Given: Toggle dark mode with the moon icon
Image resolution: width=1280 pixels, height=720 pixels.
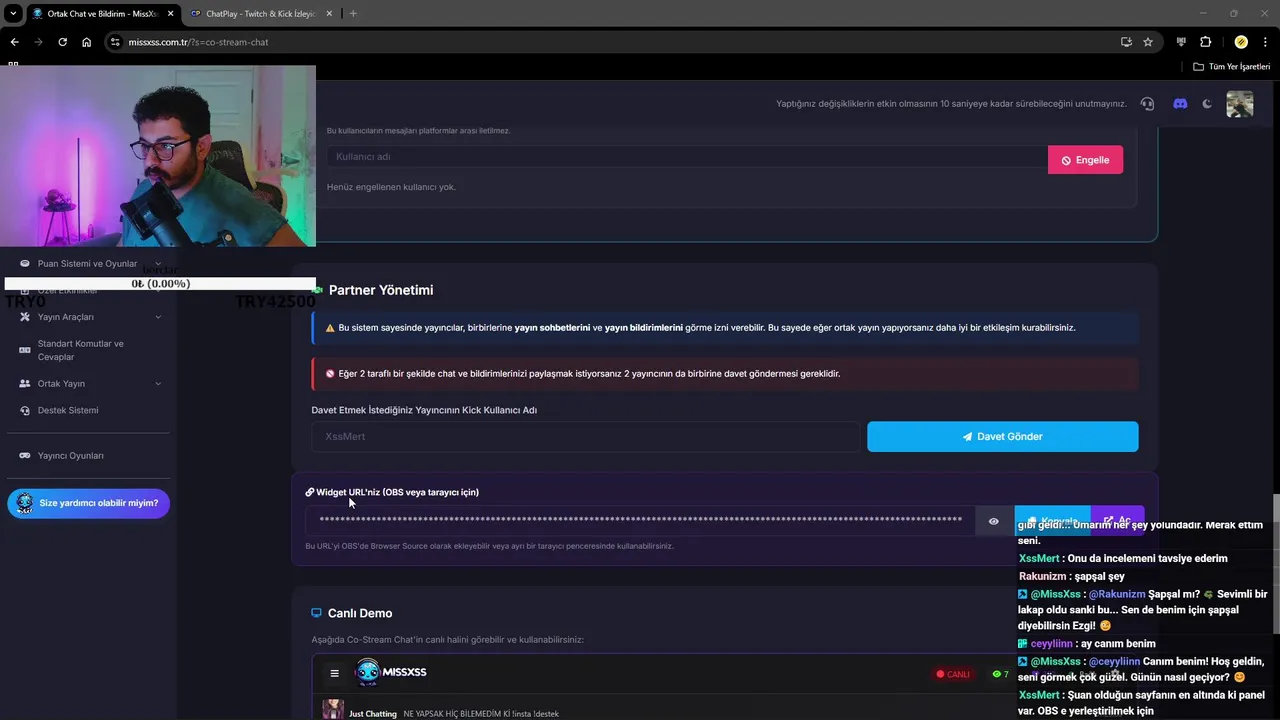Looking at the screenshot, I should [x=1207, y=104].
